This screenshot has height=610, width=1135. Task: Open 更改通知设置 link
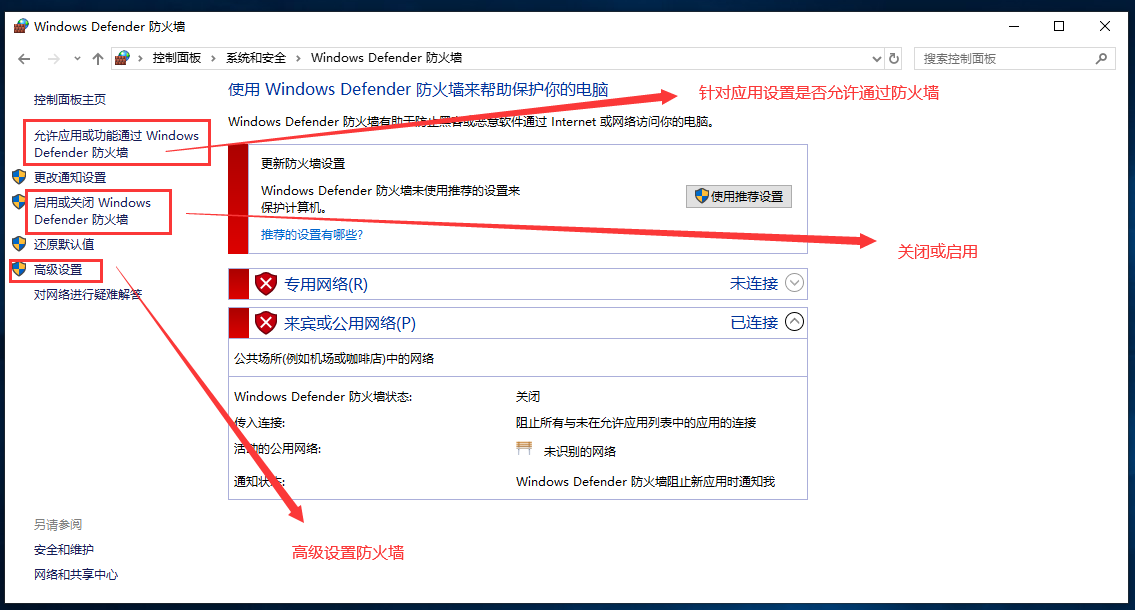click(x=69, y=177)
